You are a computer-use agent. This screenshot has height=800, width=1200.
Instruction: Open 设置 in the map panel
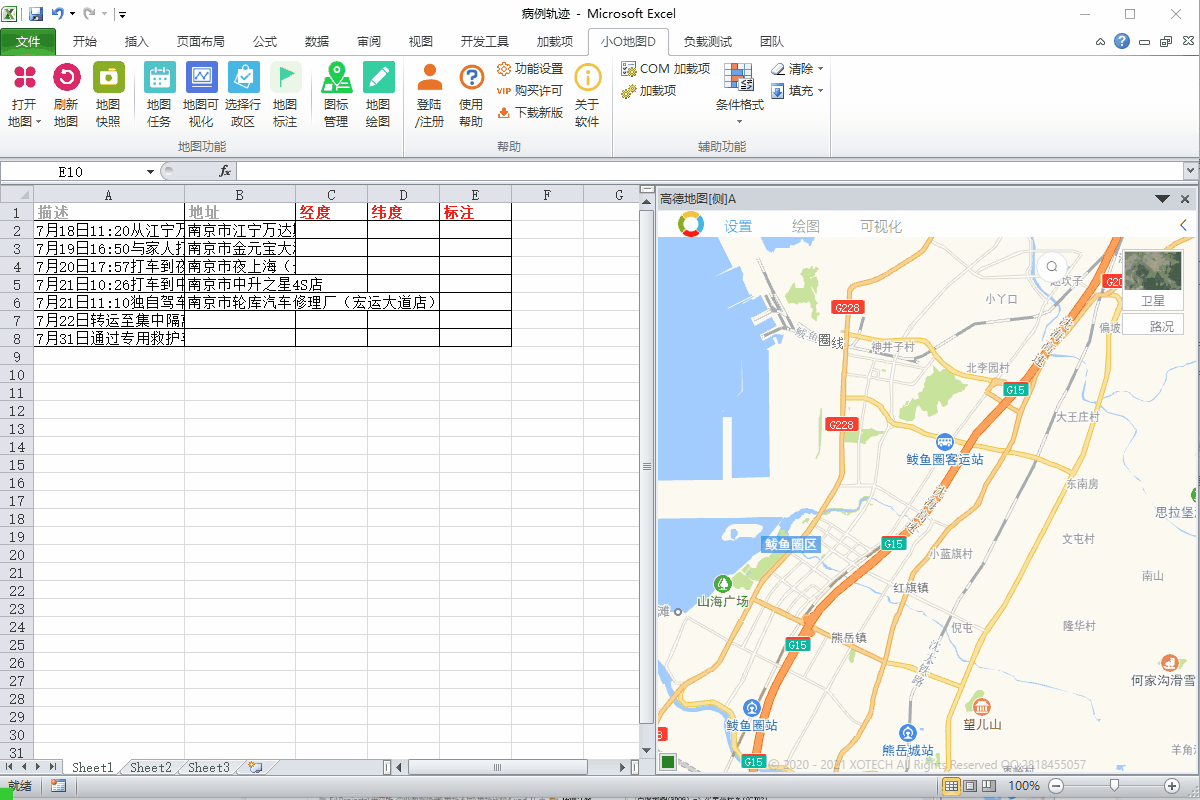pos(738,227)
